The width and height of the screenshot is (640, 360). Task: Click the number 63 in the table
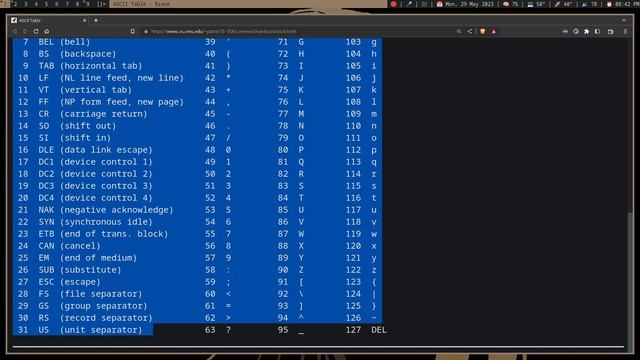point(210,330)
